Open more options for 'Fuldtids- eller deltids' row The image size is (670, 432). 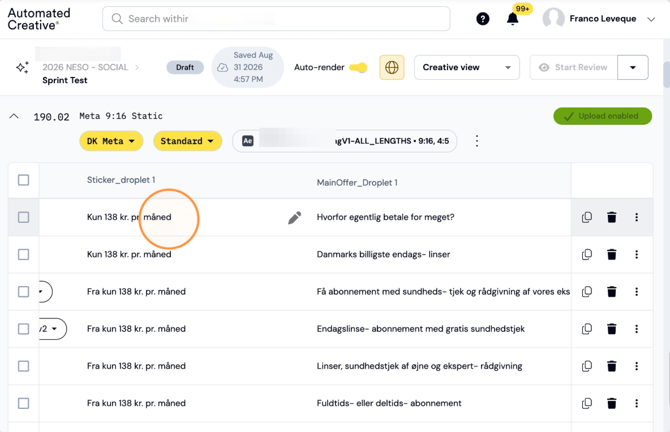click(x=637, y=403)
